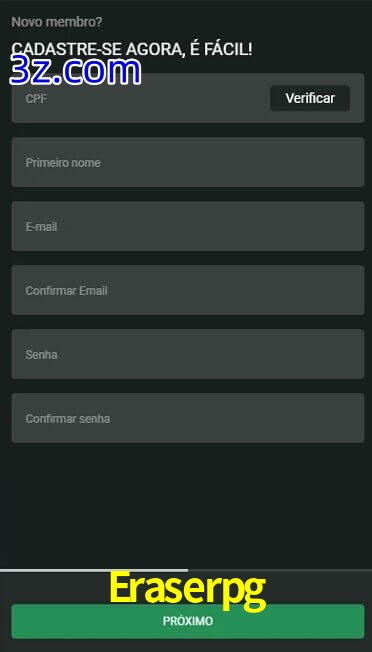372x652 pixels.
Task: Click the unfilled part of the progress bar
Action: pos(280,570)
